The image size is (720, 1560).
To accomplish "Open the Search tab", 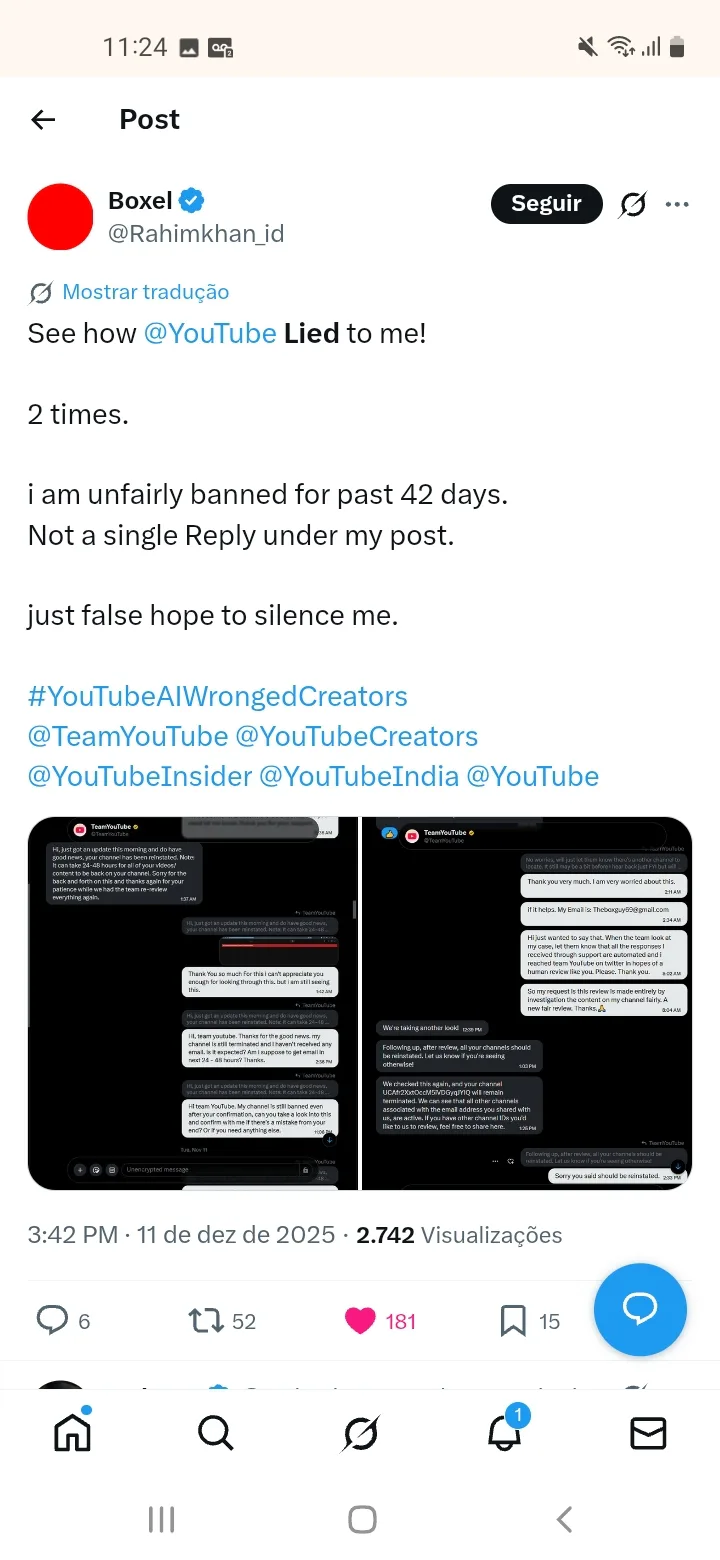I will point(215,1434).
